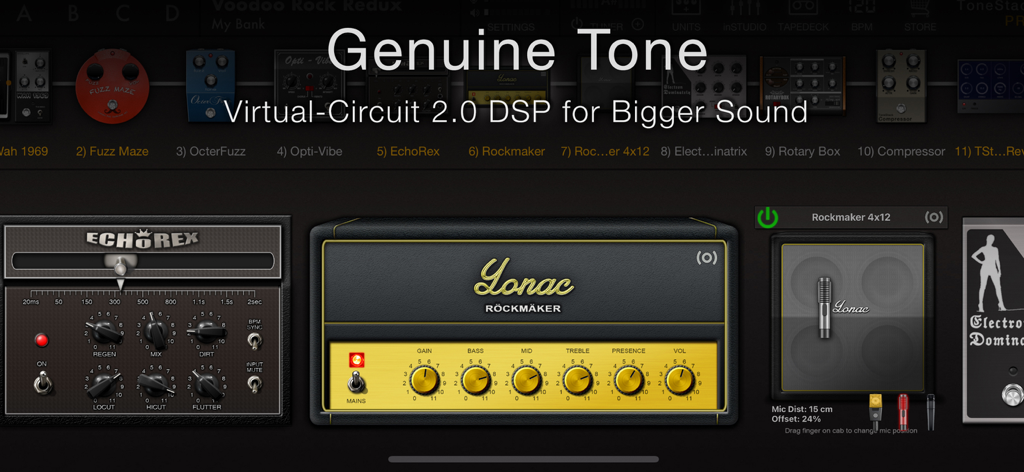The image size is (1024, 472).
Task: Click the Lonac Rockmaker logo
Action: click(x=524, y=288)
